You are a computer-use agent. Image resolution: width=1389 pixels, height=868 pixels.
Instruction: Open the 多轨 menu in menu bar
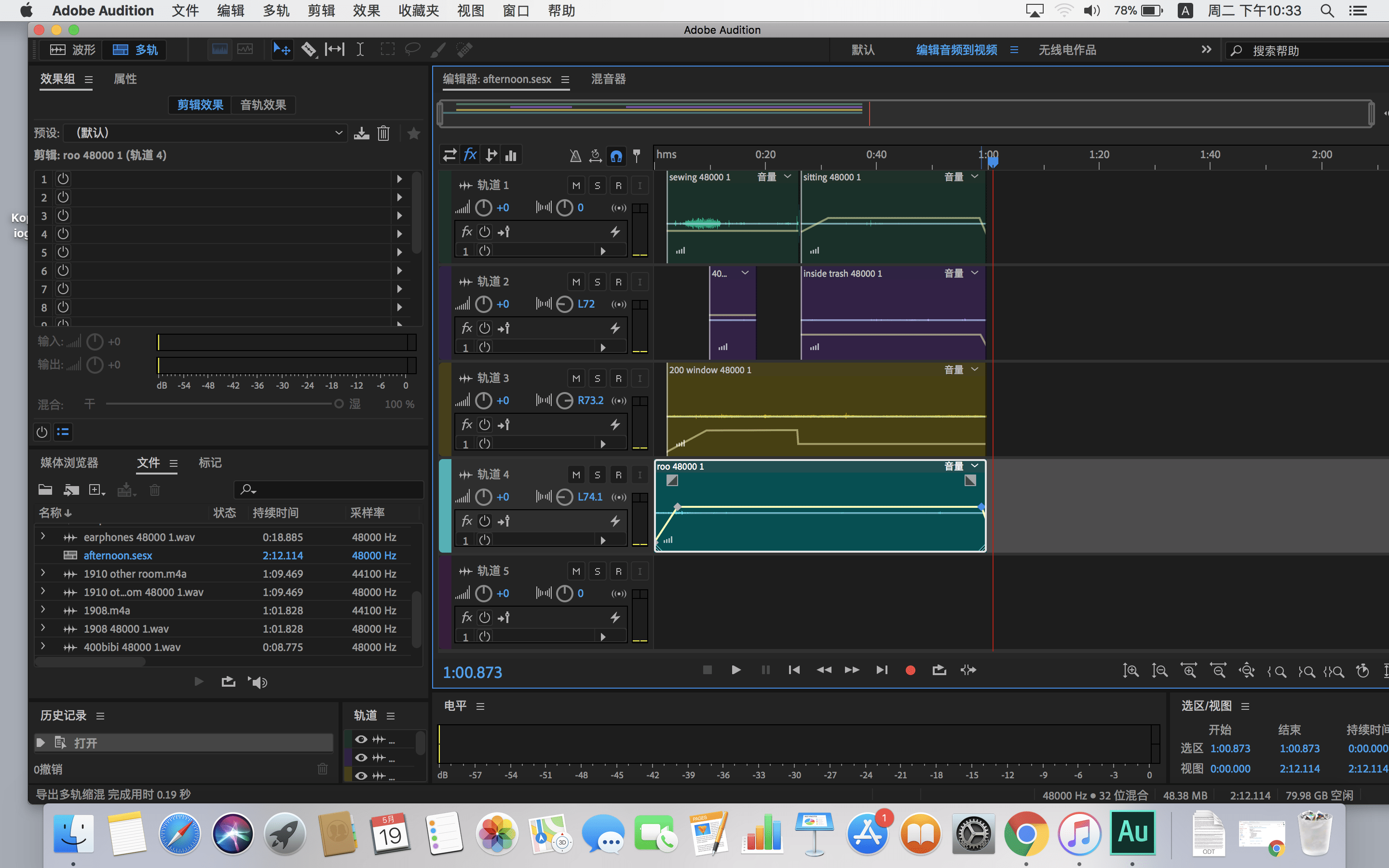[x=276, y=10]
